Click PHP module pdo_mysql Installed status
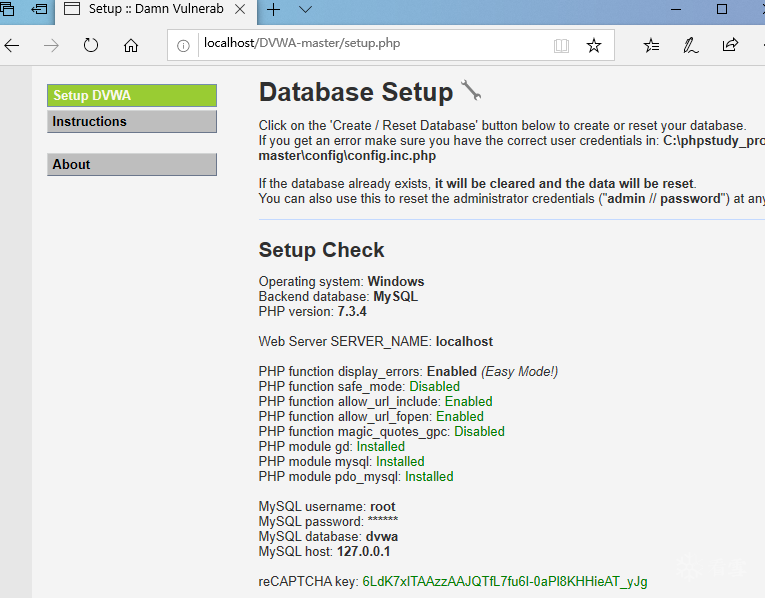 (429, 477)
